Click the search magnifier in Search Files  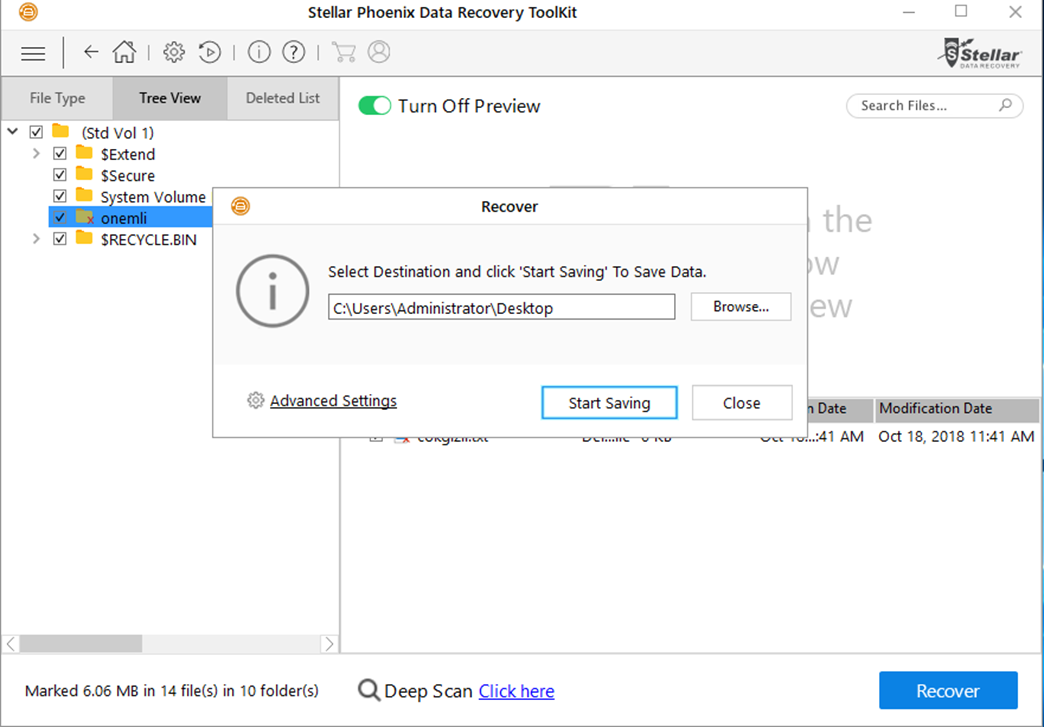coord(1005,105)
